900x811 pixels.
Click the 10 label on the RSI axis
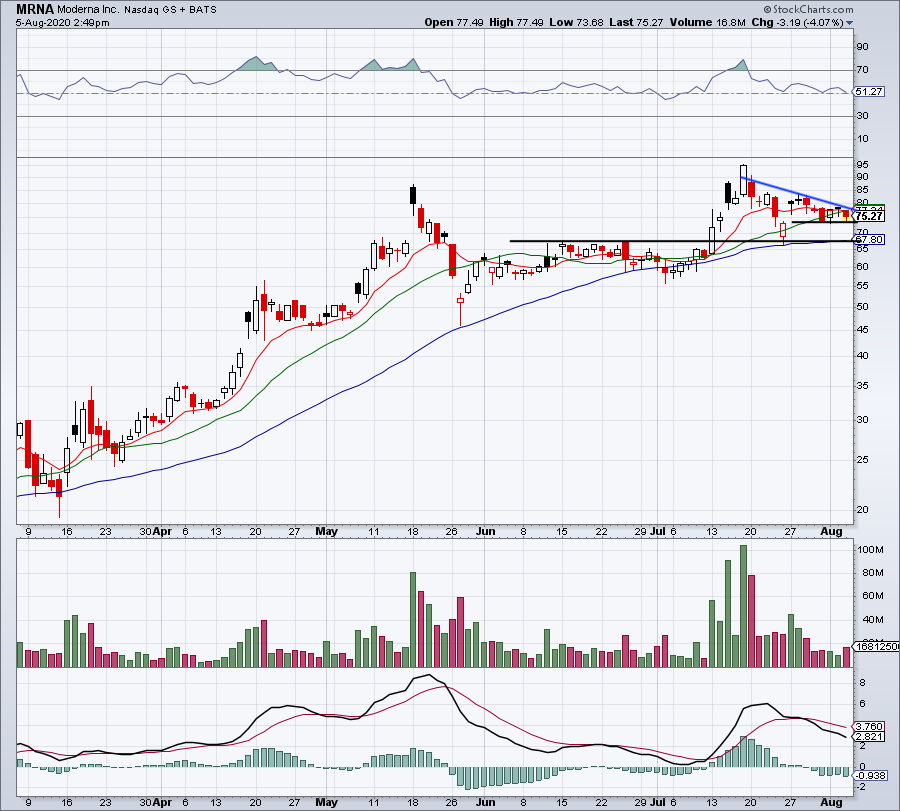[x=862, y=139]
